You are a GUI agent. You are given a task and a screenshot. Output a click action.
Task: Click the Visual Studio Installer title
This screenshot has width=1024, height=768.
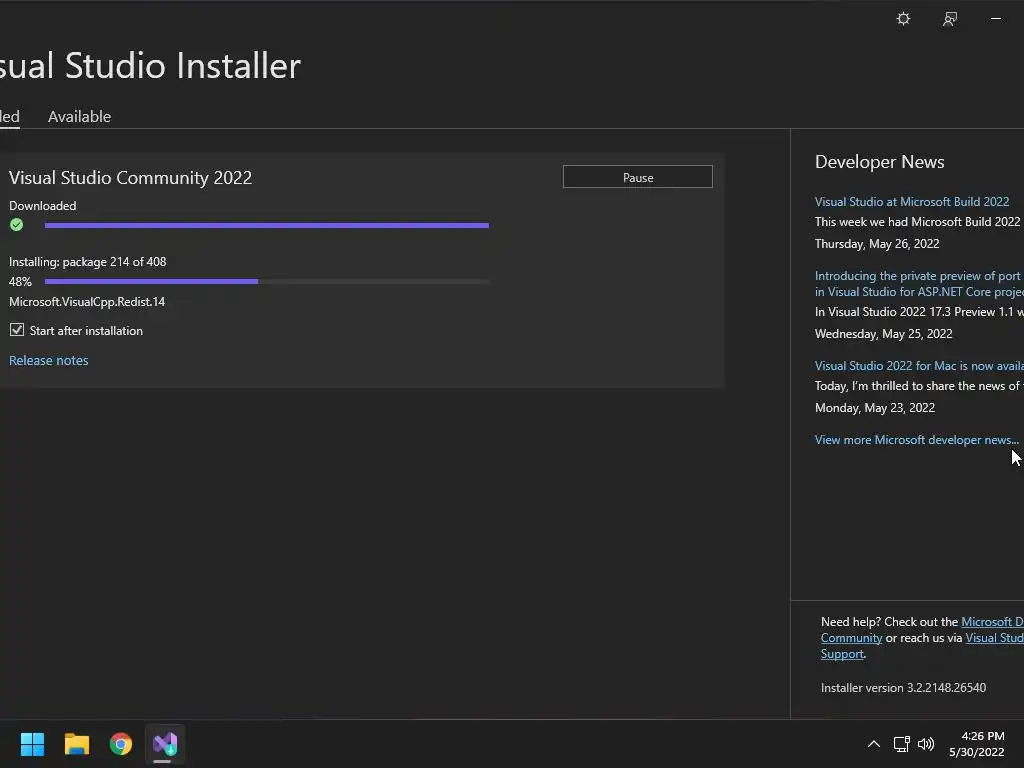(x=150, y=65)
